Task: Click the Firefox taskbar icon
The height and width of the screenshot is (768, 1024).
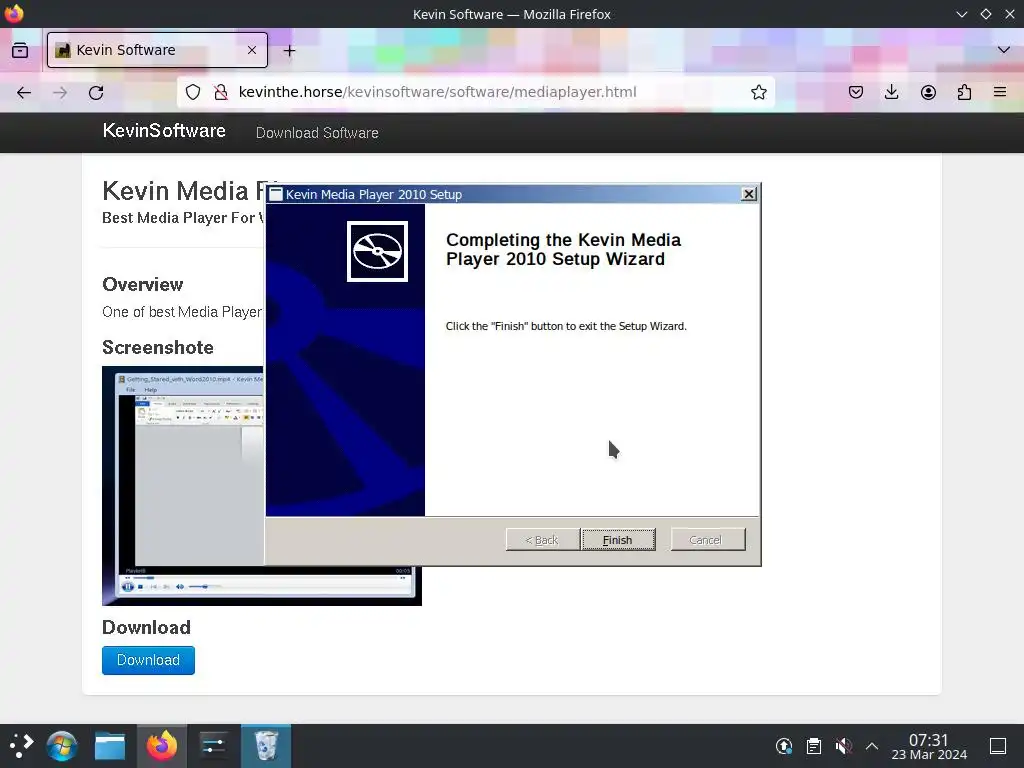Action: coord(161,746)
